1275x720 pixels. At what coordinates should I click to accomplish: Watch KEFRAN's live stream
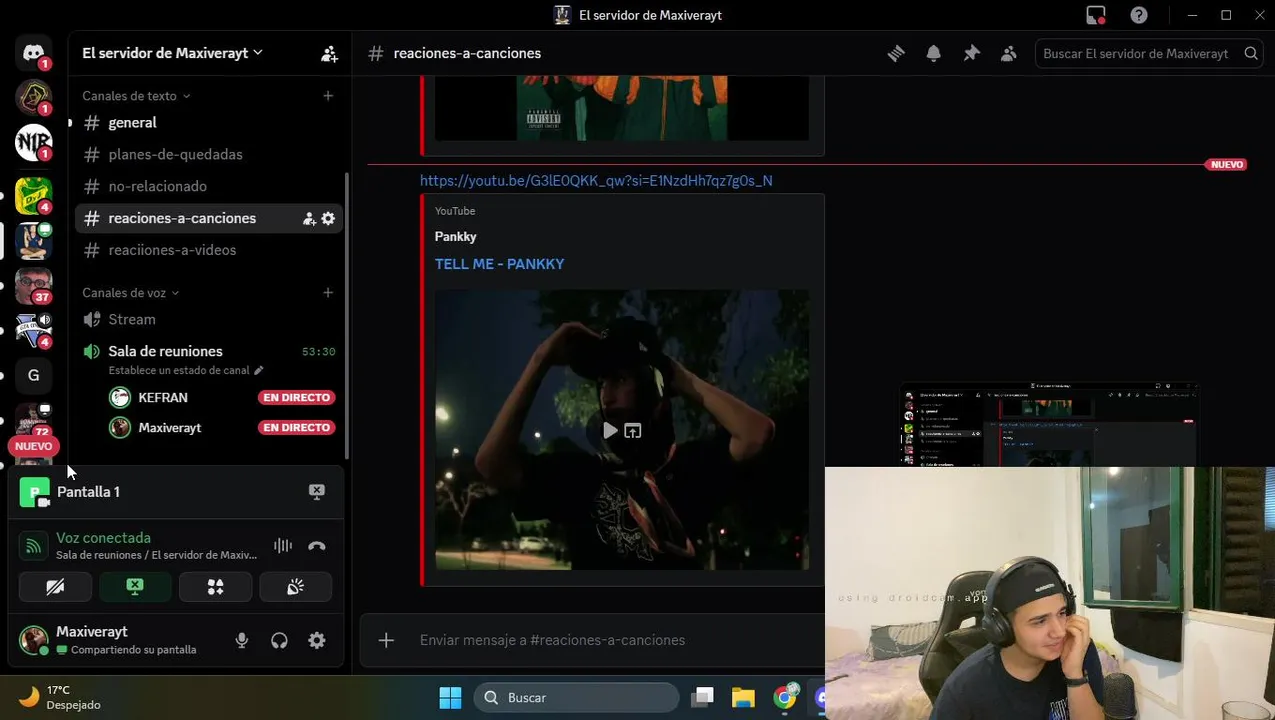point(296,398)
